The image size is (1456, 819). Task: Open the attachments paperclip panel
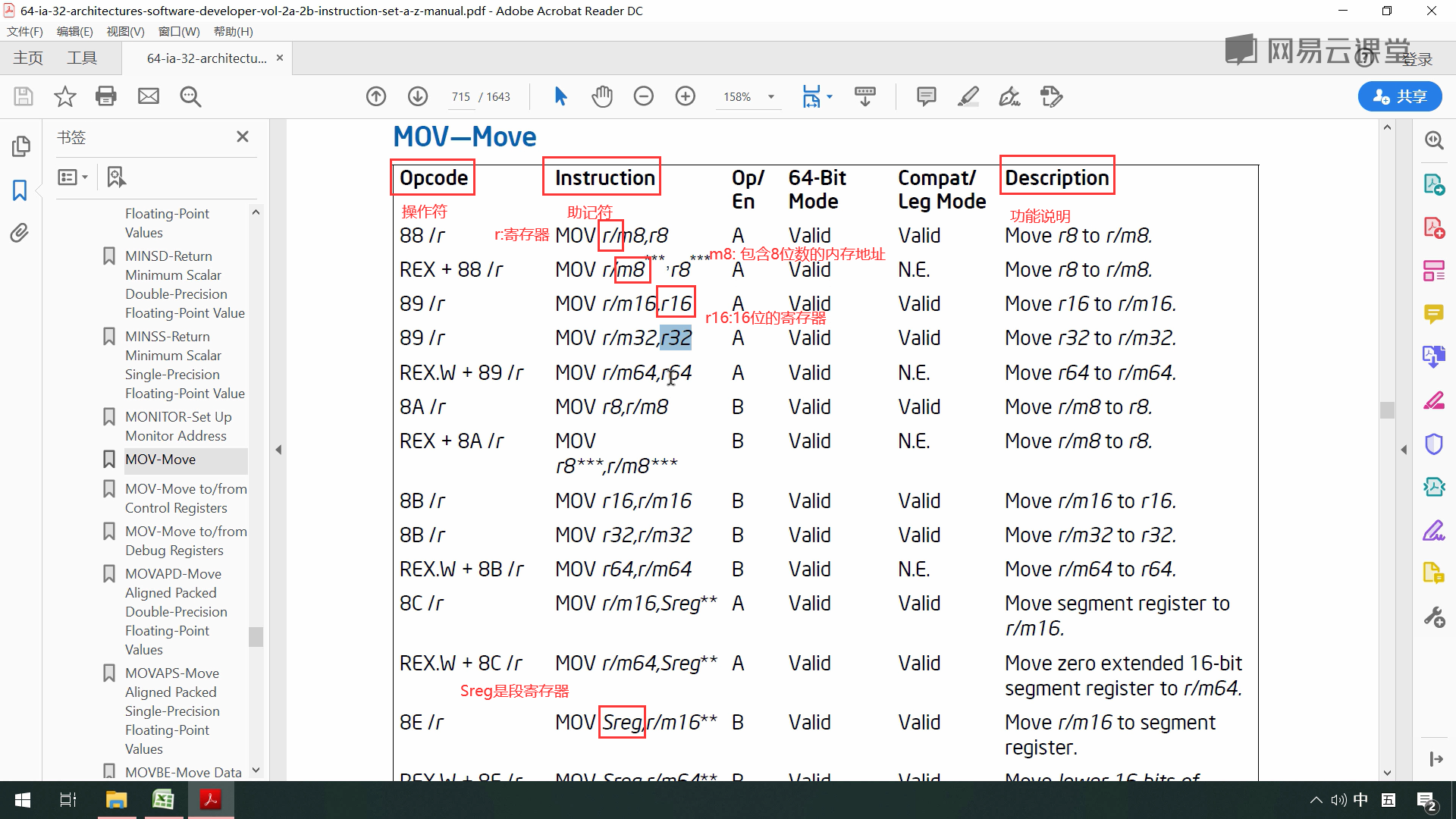[x=20, y=233]
